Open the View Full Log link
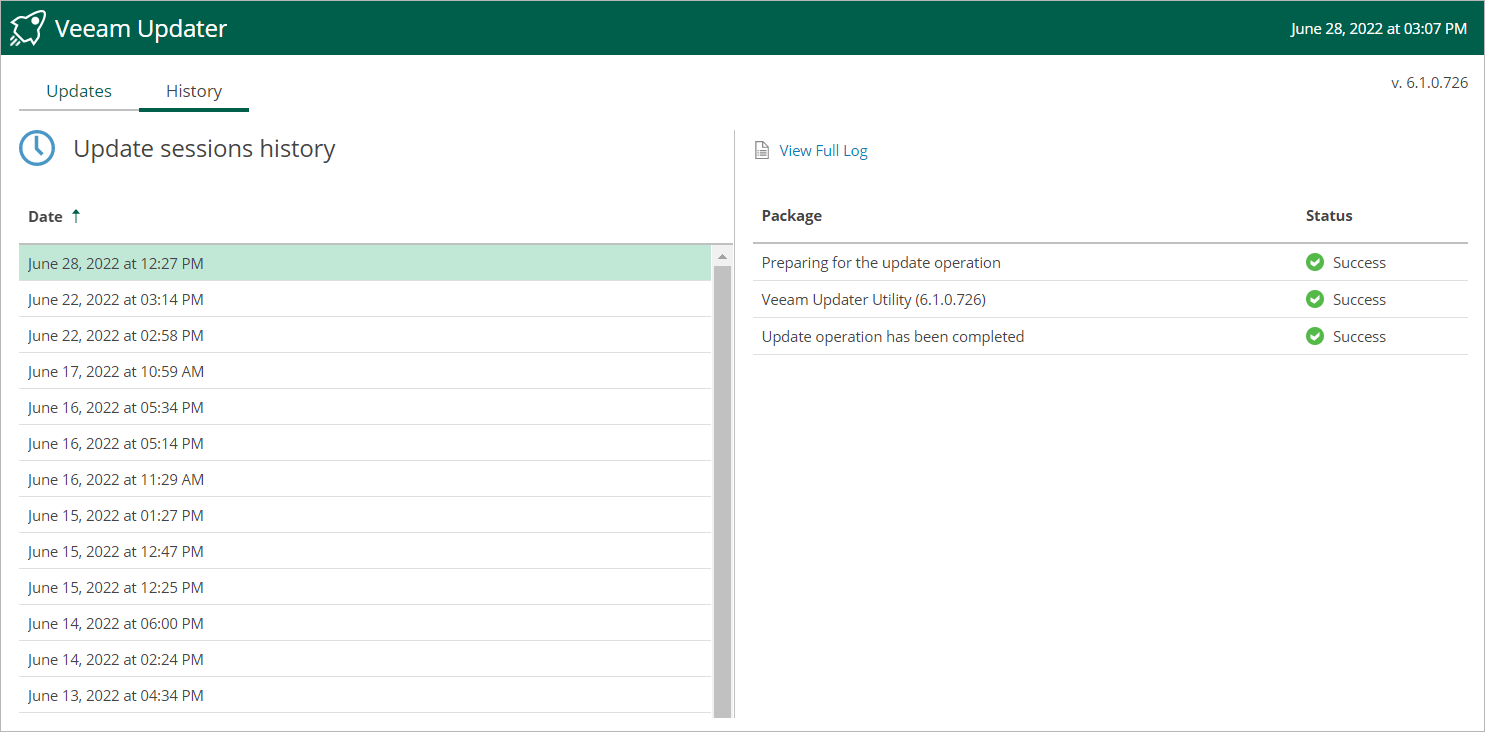 [x=823, y=151]
